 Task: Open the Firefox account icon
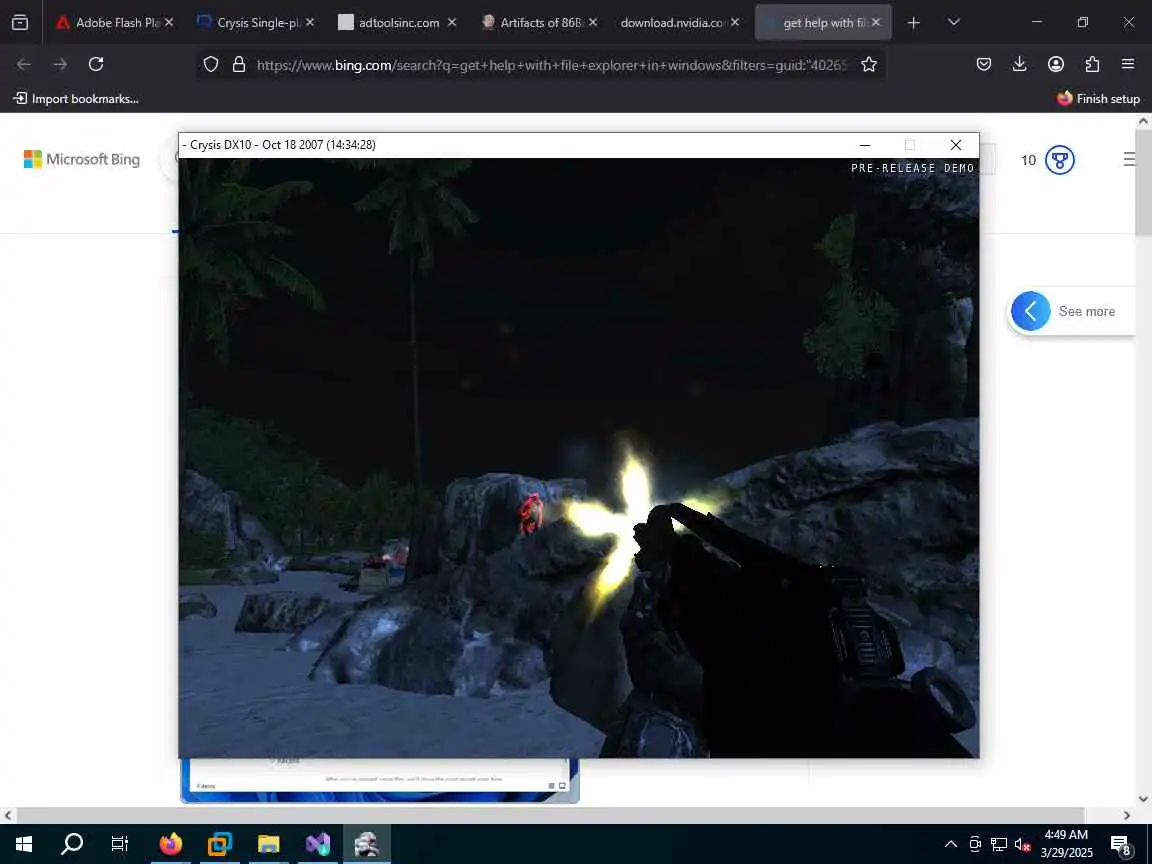coord(1056,65)
